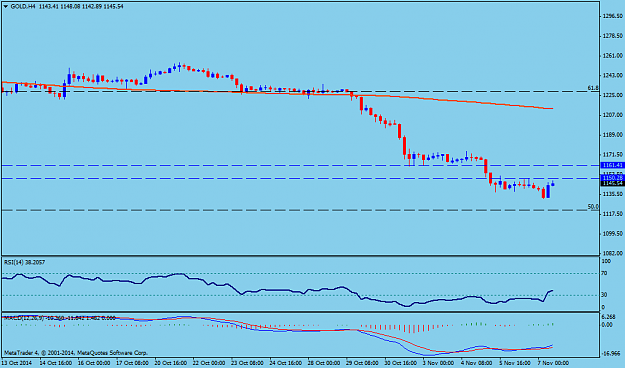Click the 1261.00 price axis value
Image resolution: width=625 pixels, height=368 pixels.
click(613, 56)
